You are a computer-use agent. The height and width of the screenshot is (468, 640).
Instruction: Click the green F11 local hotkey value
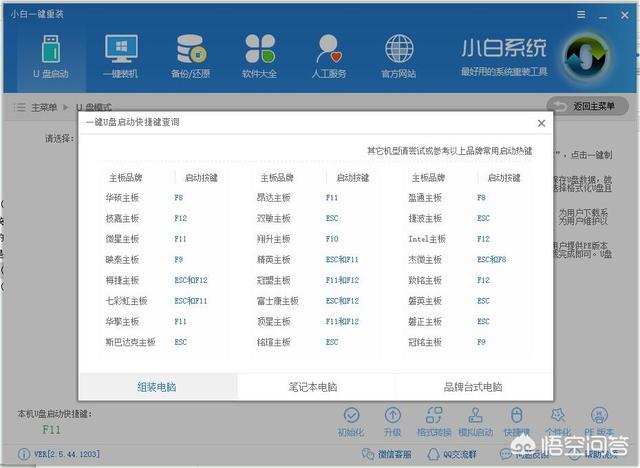pos(51,430)
